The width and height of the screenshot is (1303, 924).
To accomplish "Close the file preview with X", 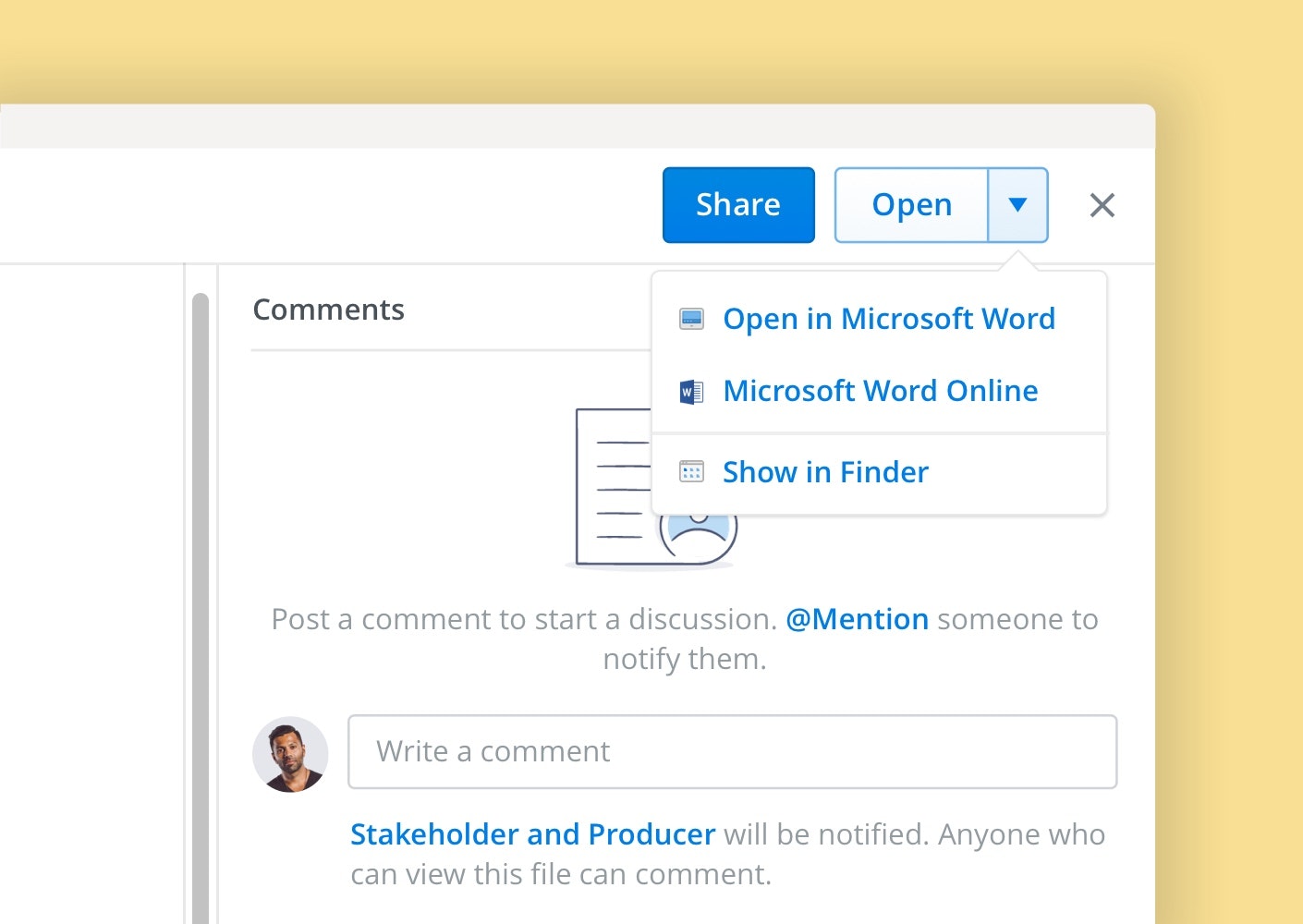I will [1102, 205].
